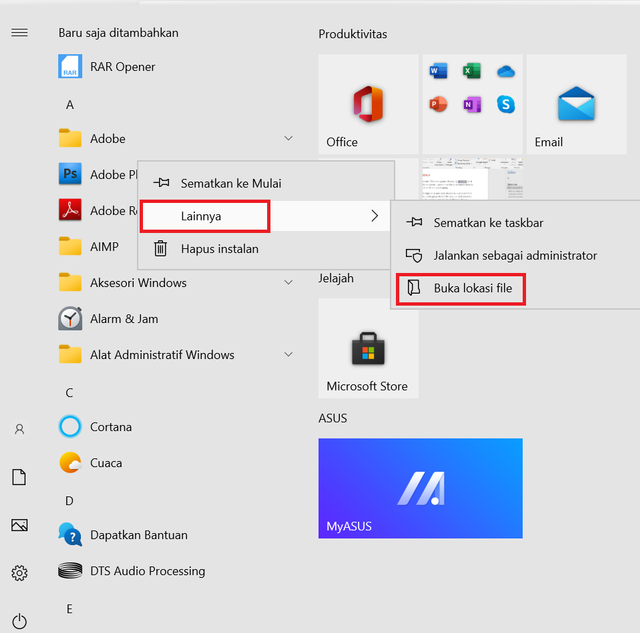This screenshot has width=640, height=633.
Task: Click the Office tile
Action: 367,104
